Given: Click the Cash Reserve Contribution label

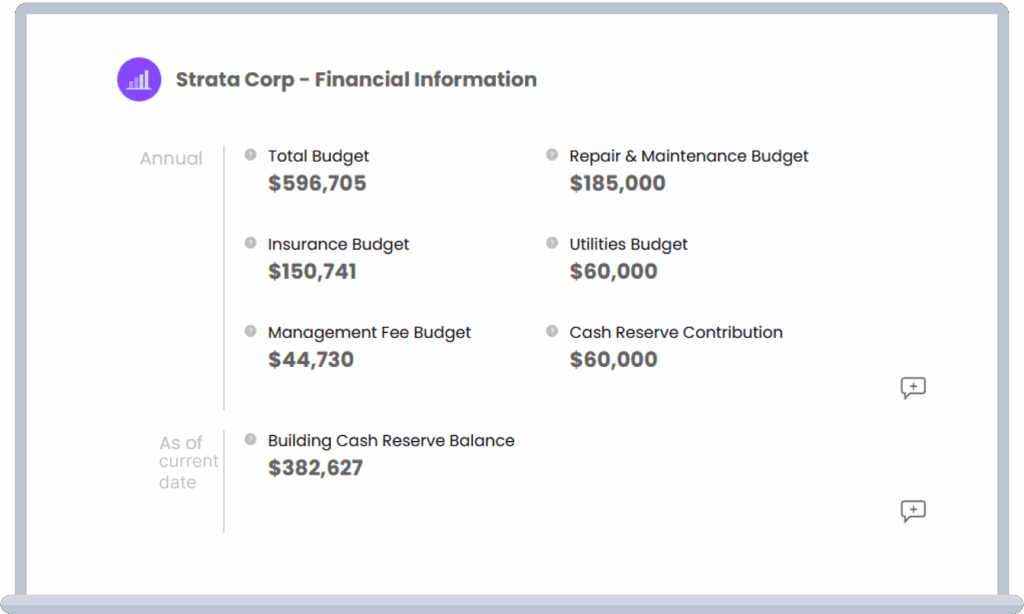Looking at the screenshot, I should [676, 332].
